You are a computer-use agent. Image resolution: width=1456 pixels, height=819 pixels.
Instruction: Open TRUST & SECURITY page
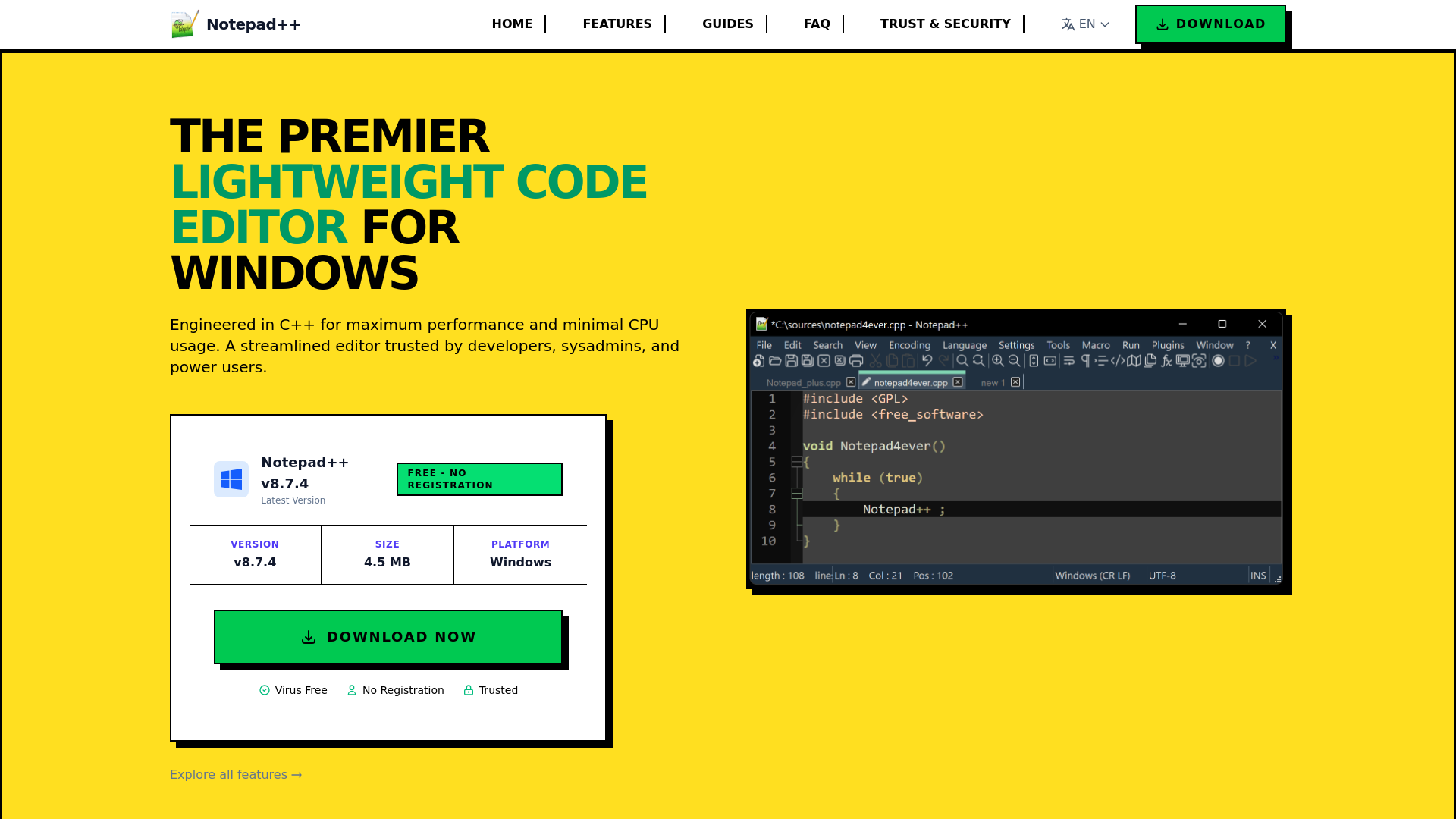(946, 24)
